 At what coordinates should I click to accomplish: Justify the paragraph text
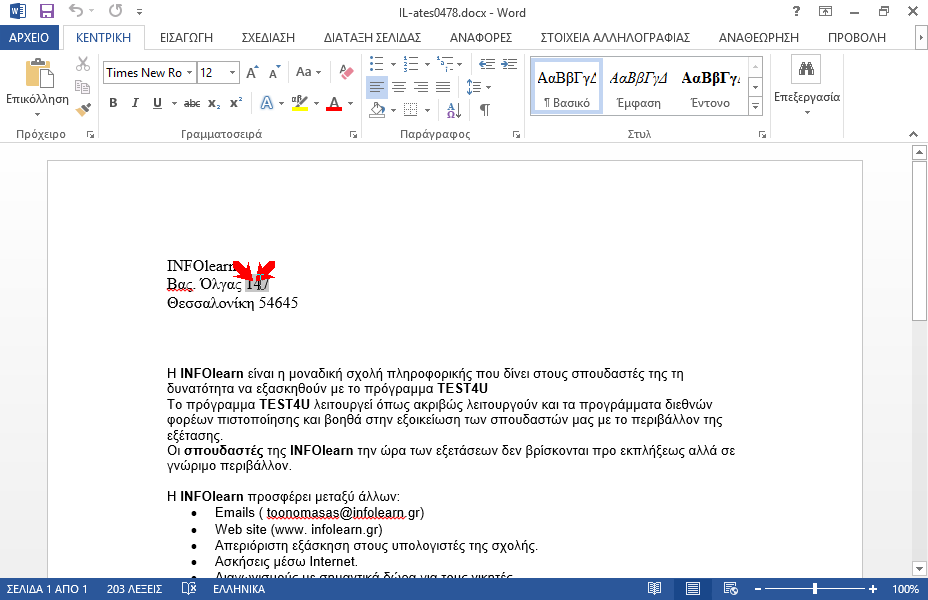443,88
